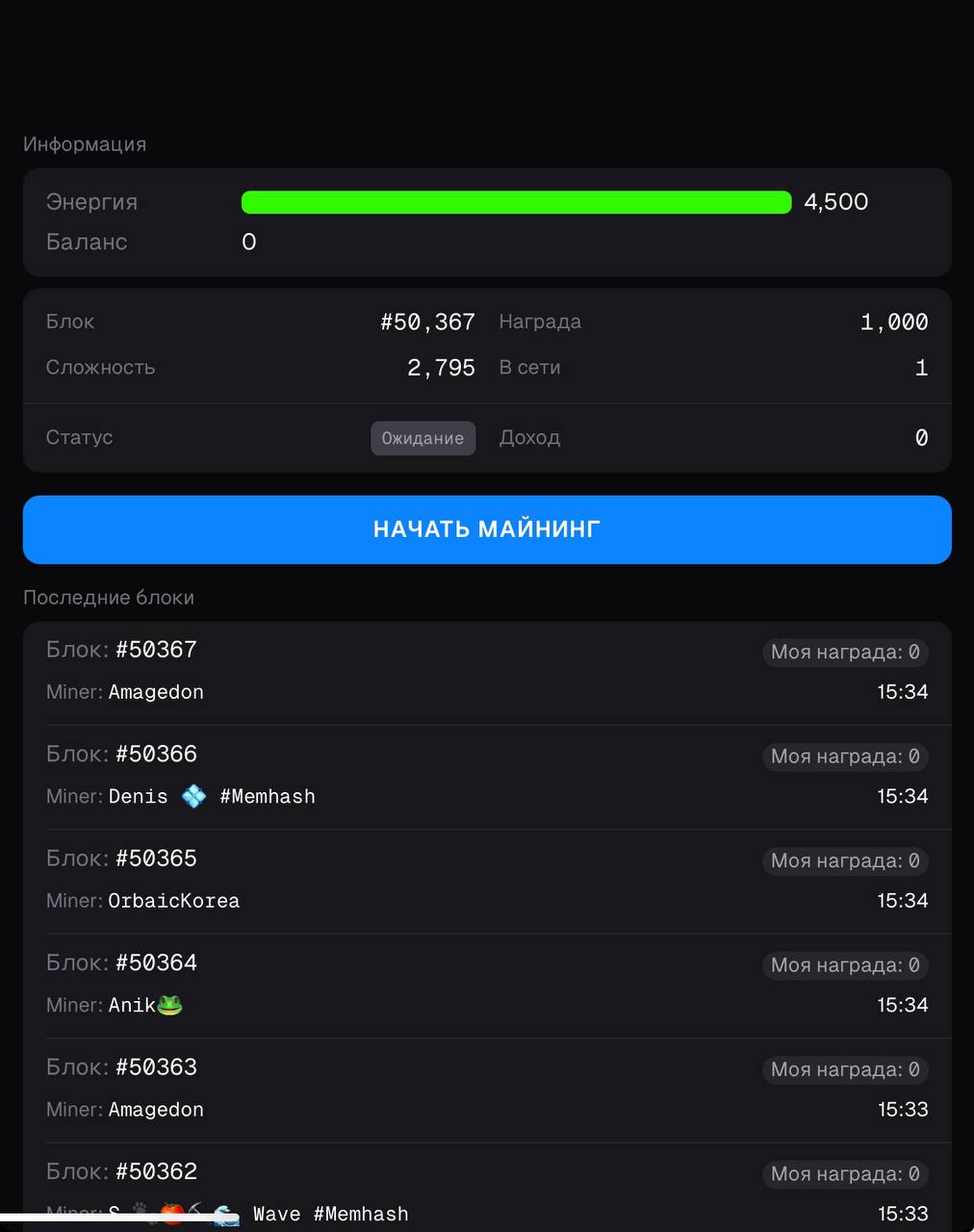
Task: Click Моя награда badge for block #50365
Action: point(845,861)
